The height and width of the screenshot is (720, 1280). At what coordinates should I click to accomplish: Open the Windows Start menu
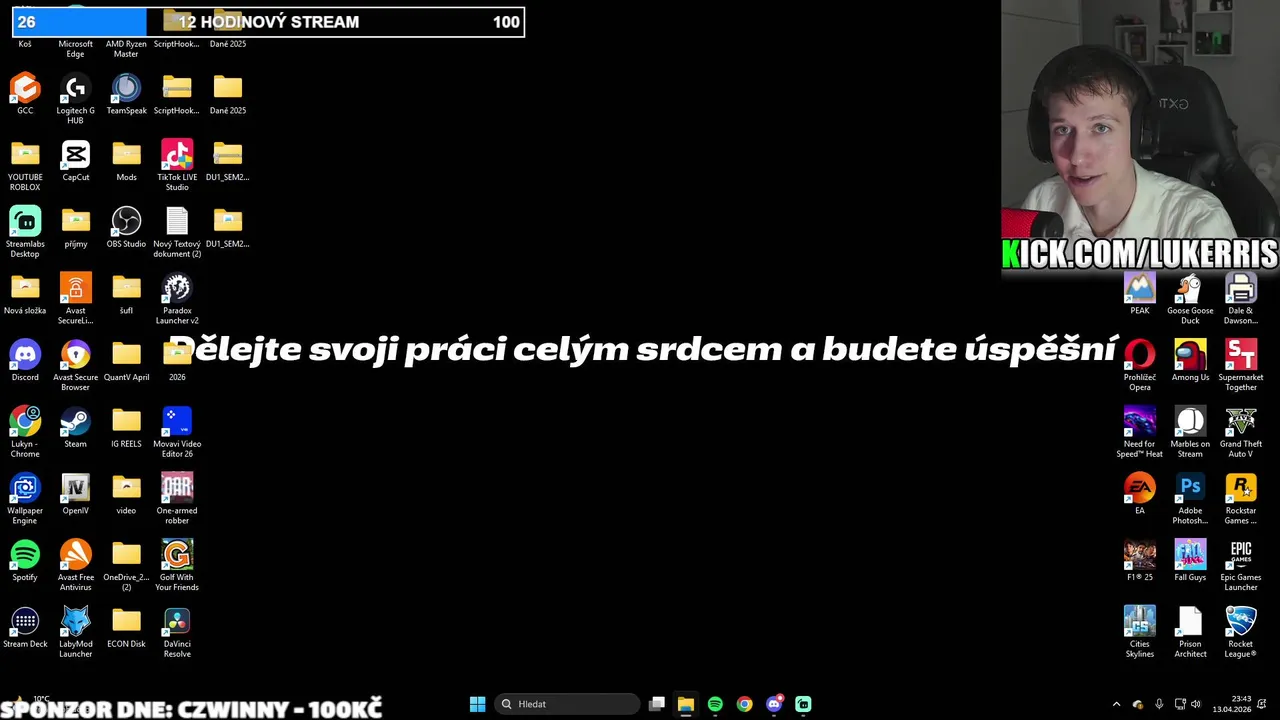click(478, 704)
